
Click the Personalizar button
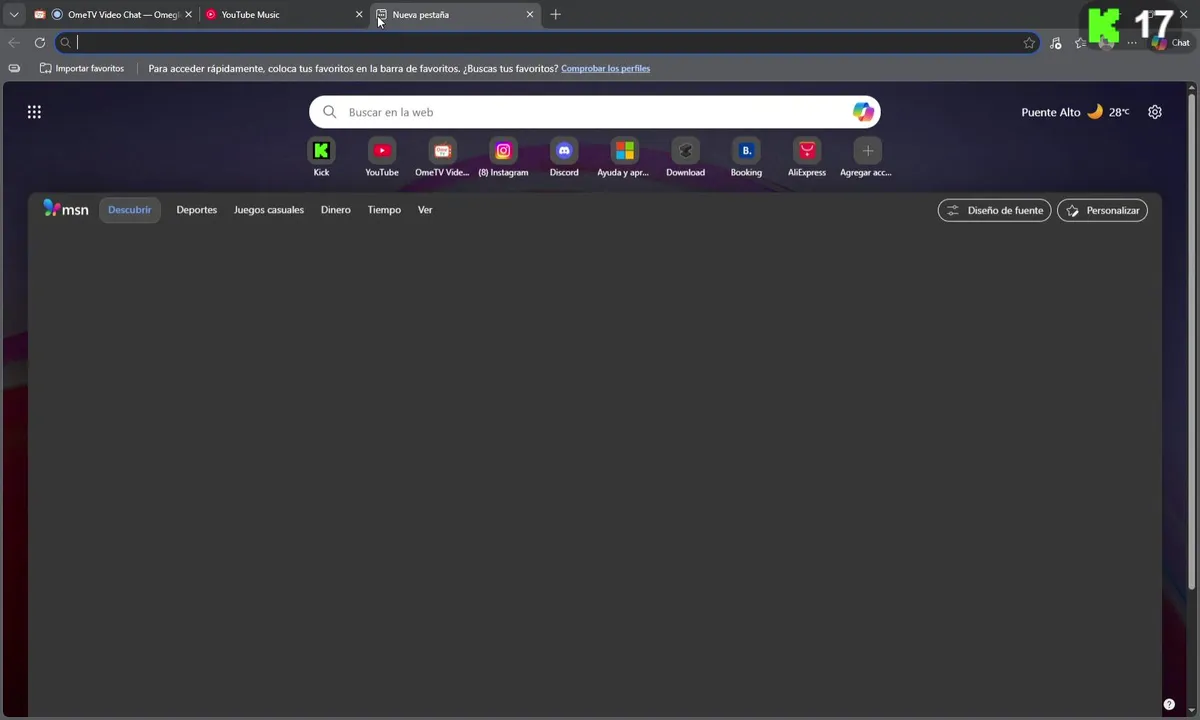tap(1102, 210)
